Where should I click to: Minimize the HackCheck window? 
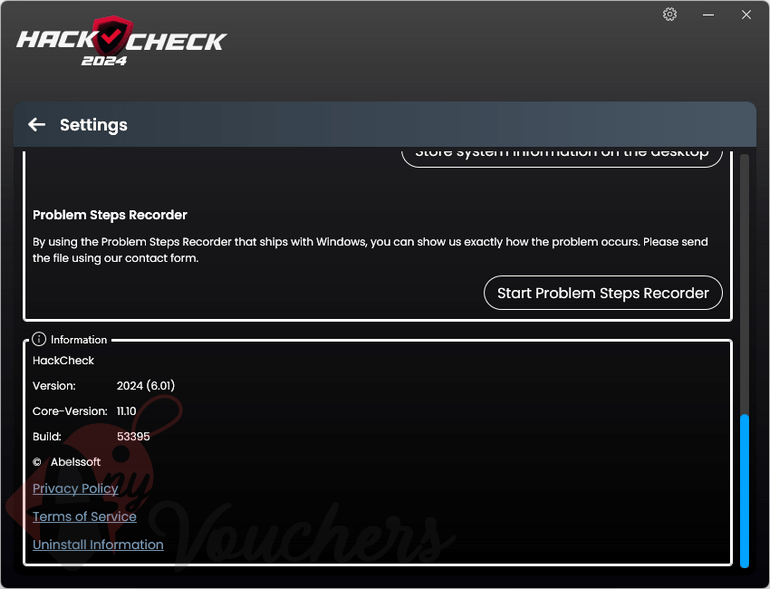click(x=708, y=15)
